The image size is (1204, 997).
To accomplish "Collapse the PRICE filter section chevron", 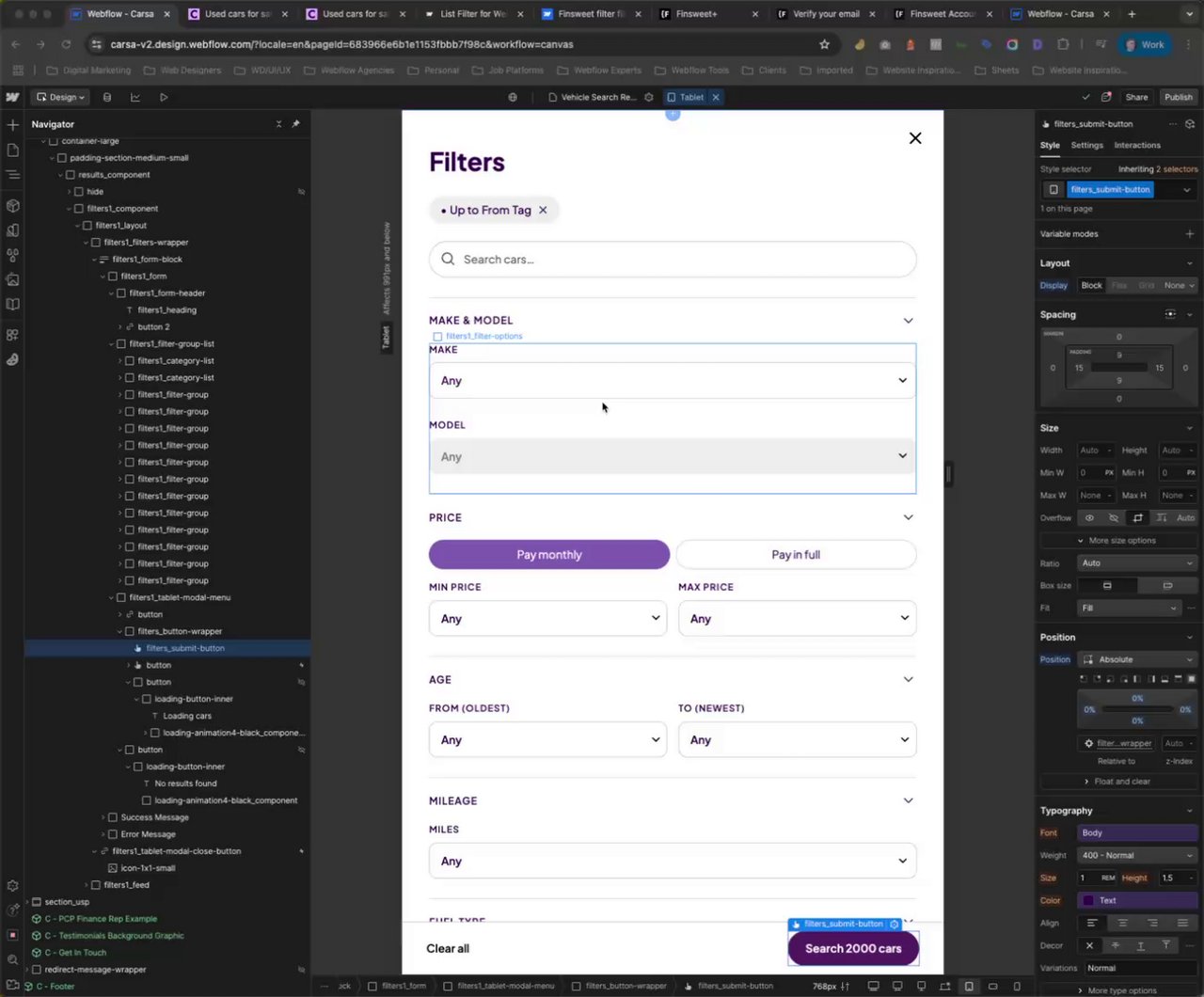I will point(908,517).
